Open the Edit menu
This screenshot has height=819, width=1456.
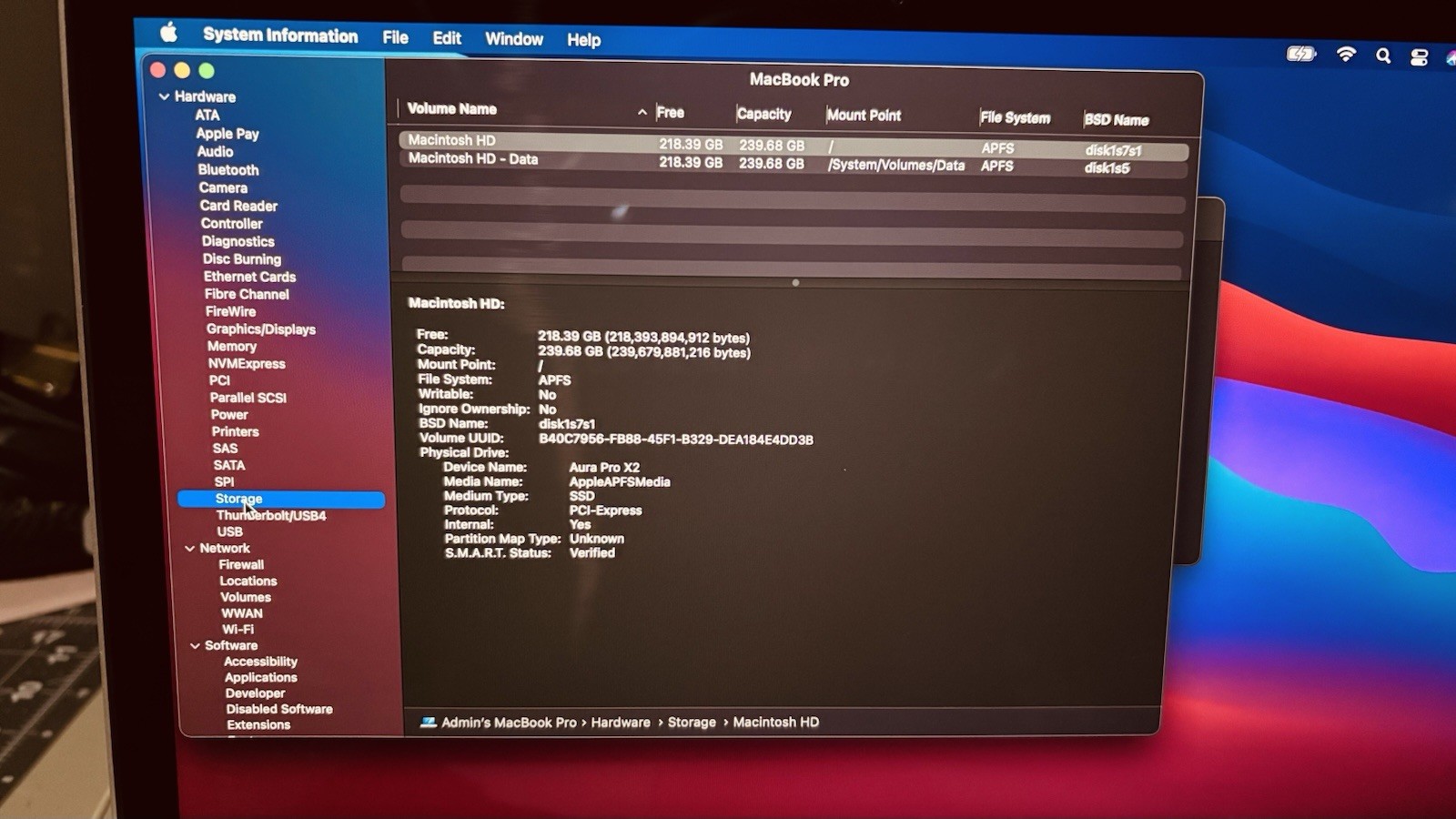pyautogui.click(x=447, y=38)
